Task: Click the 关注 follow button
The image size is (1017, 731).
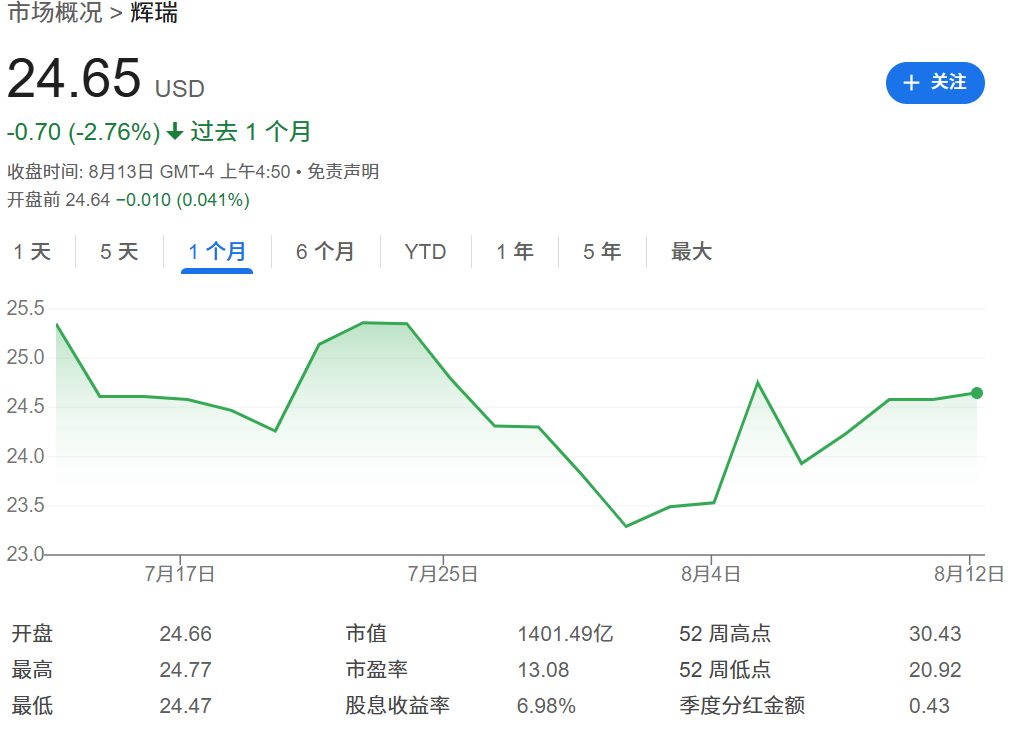Action: coord(935,83)
